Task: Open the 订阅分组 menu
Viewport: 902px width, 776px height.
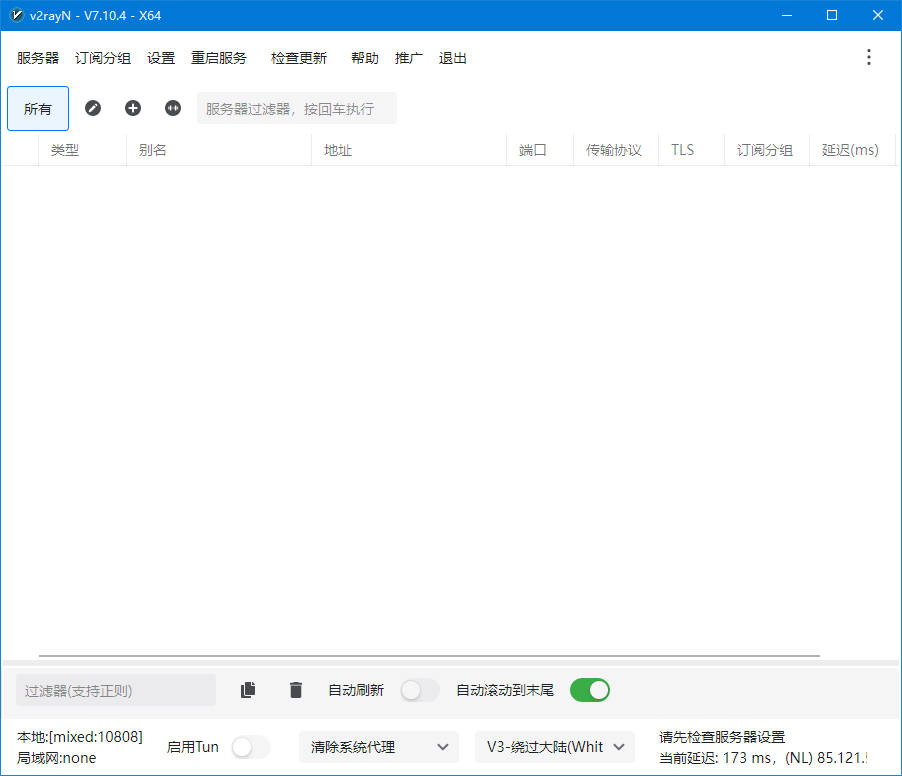Action: 103,58
